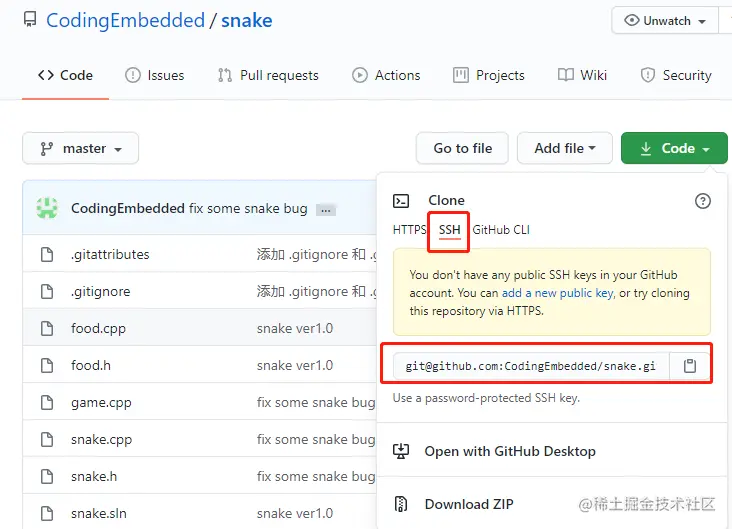This screenshot has width=732, height=529.
Task: Open the Projects tab
Action: coord(489,75)
